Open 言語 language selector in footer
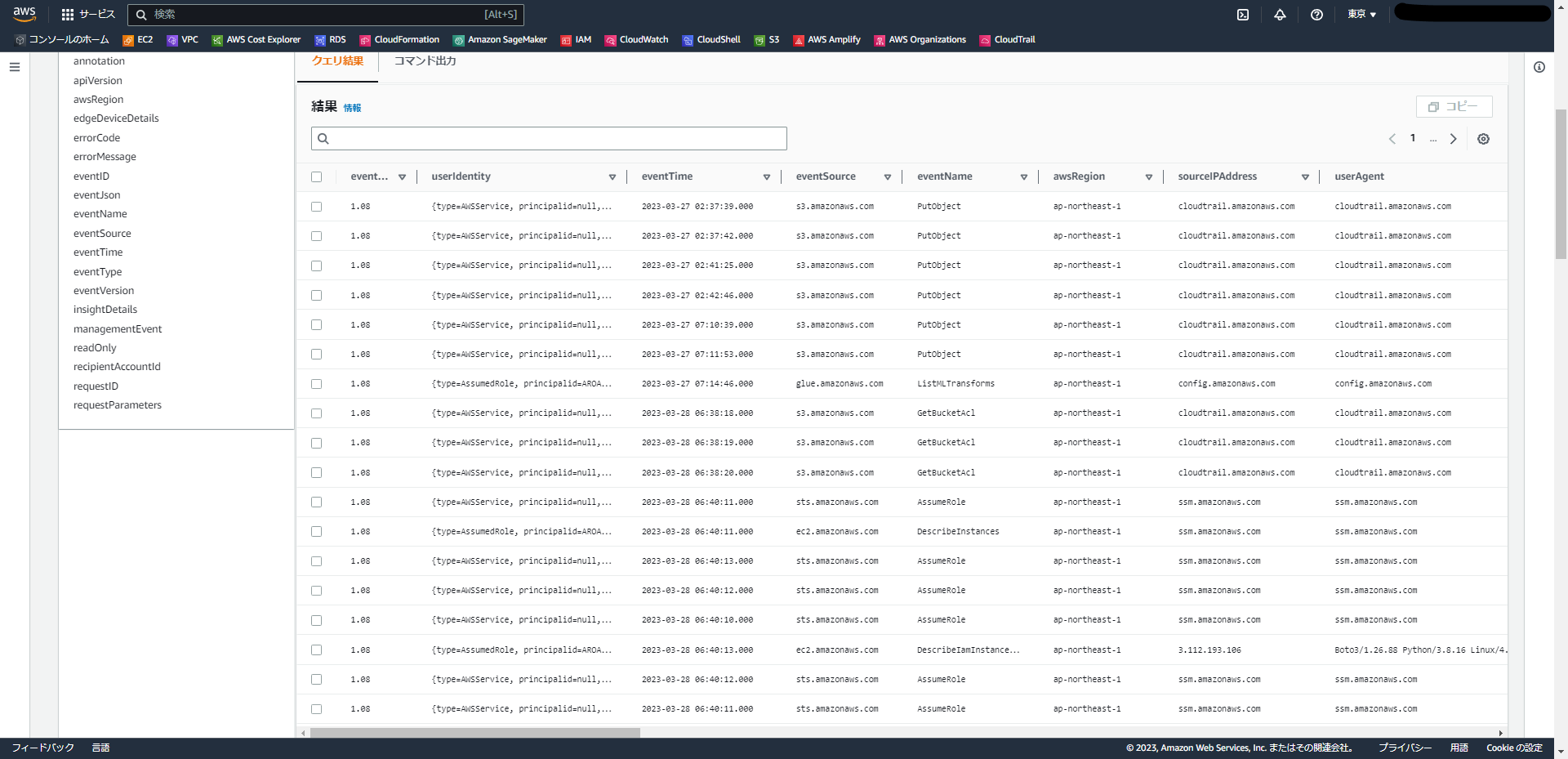The height and width of the screenshot is (759, 1568). pyautogui.click(x=100, y=748)
